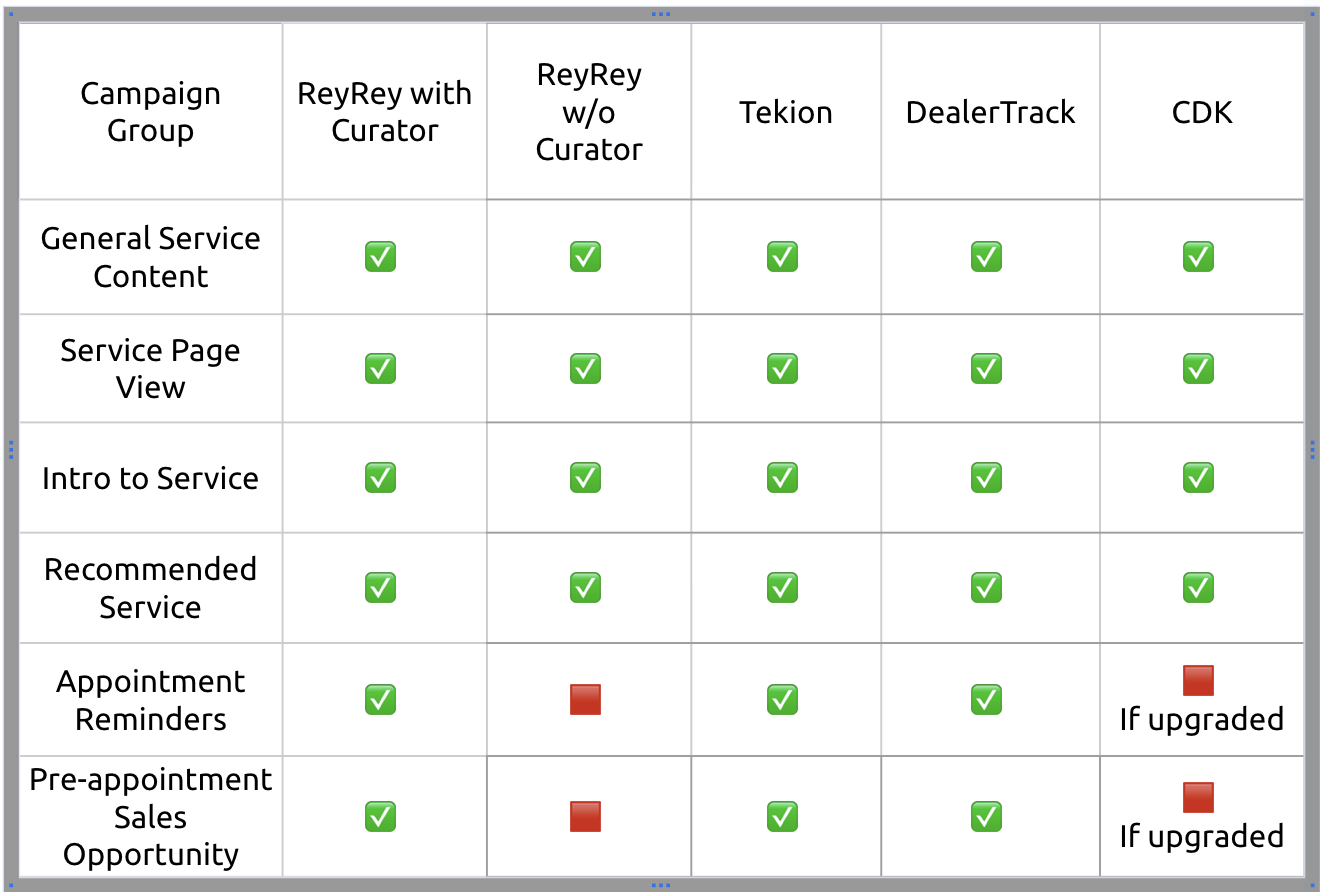Select the Campaign Group header cell
This screenshot has height=892, width=1320.
click(x=151, y=112)
